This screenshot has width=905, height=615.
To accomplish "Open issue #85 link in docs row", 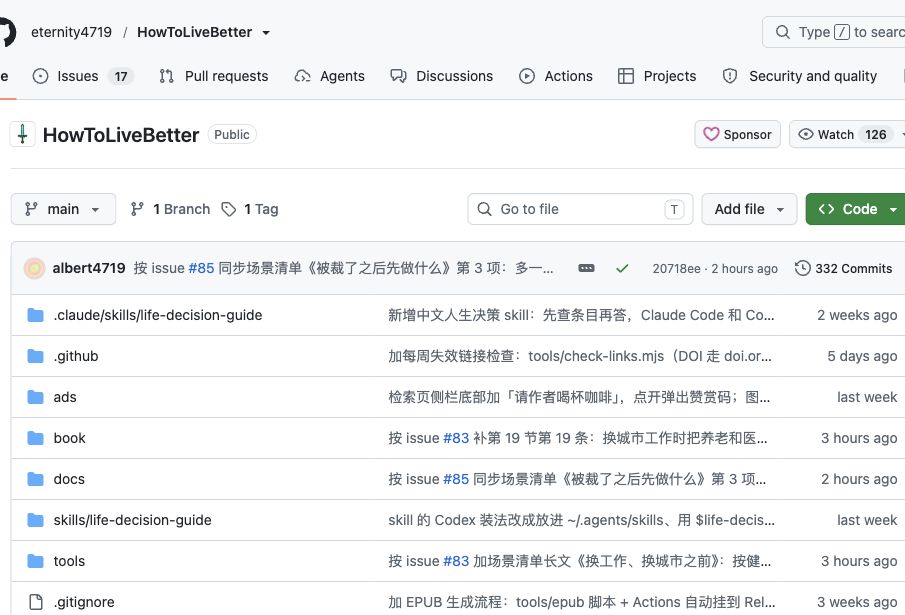I will point(456,479).
